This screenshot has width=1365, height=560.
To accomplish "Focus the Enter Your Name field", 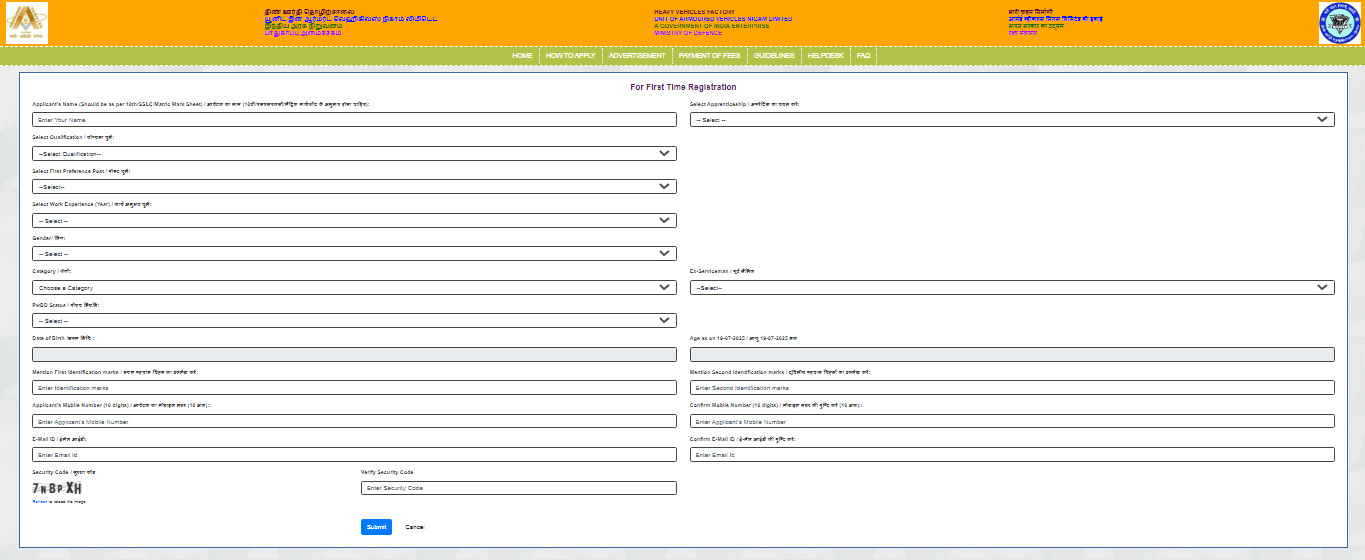I will click(354, 120).
